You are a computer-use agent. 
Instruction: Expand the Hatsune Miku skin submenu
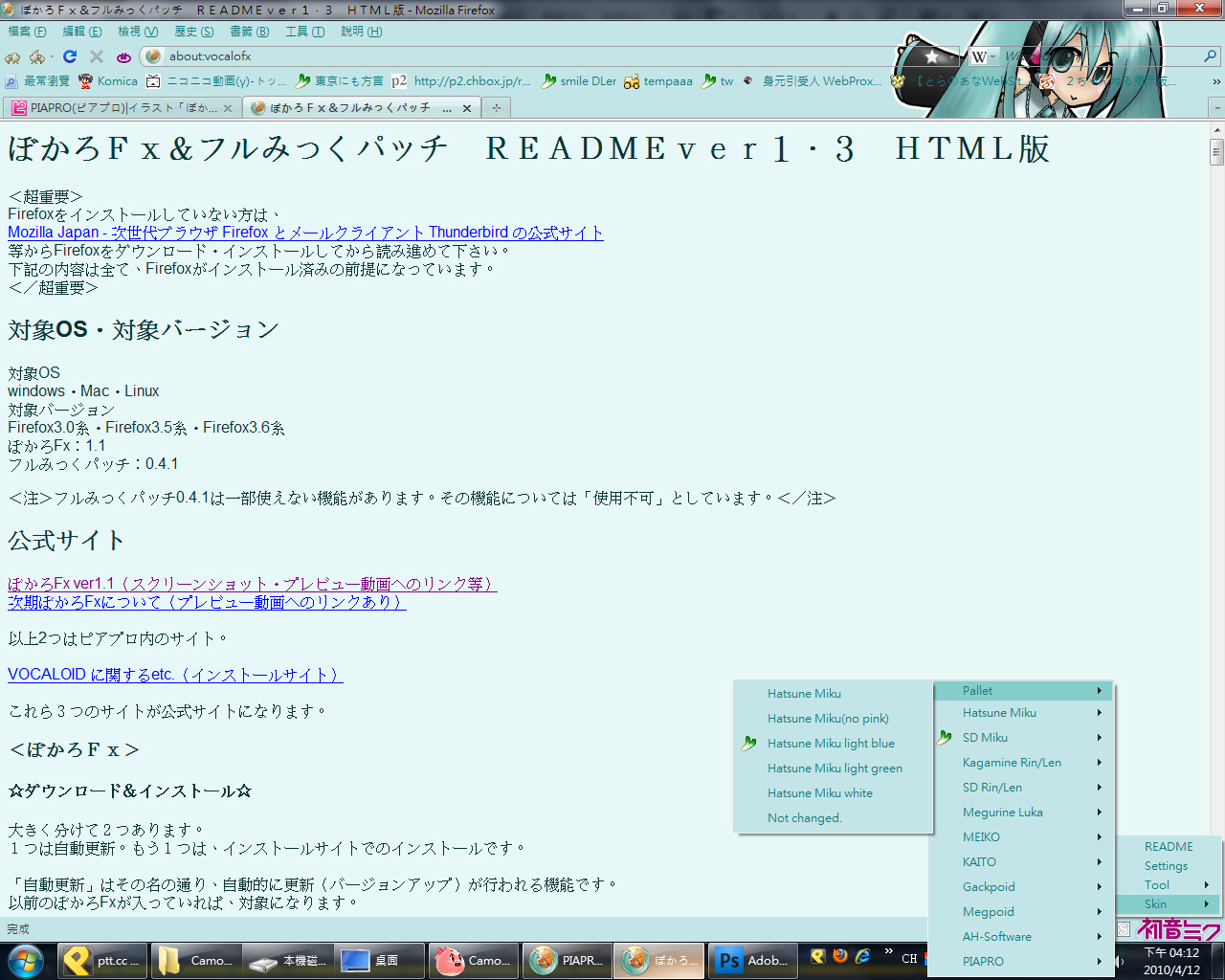tap(1021, 713)
